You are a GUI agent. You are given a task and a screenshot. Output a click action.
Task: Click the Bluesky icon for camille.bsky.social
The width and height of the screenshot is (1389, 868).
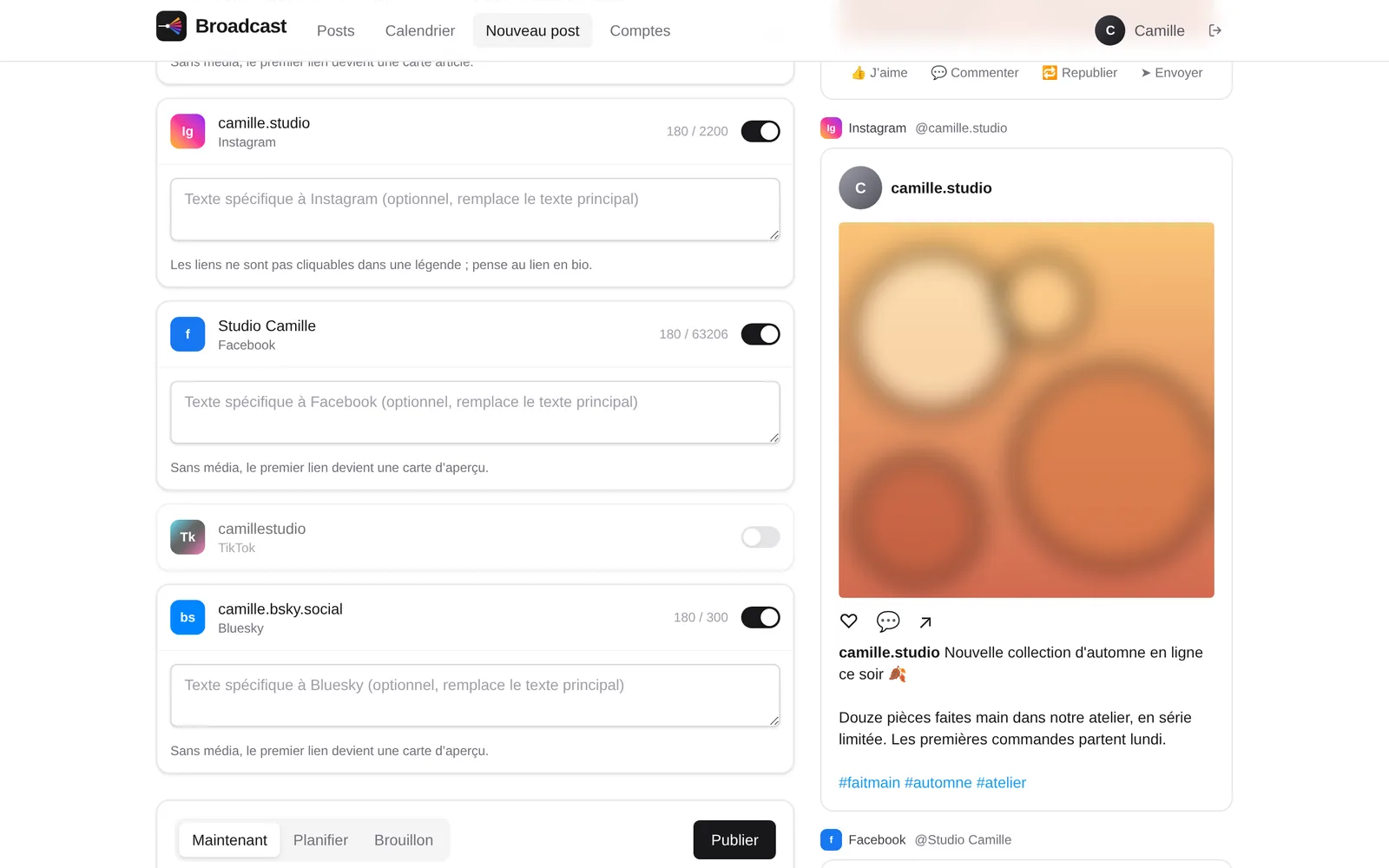click(x=188, y=617)
